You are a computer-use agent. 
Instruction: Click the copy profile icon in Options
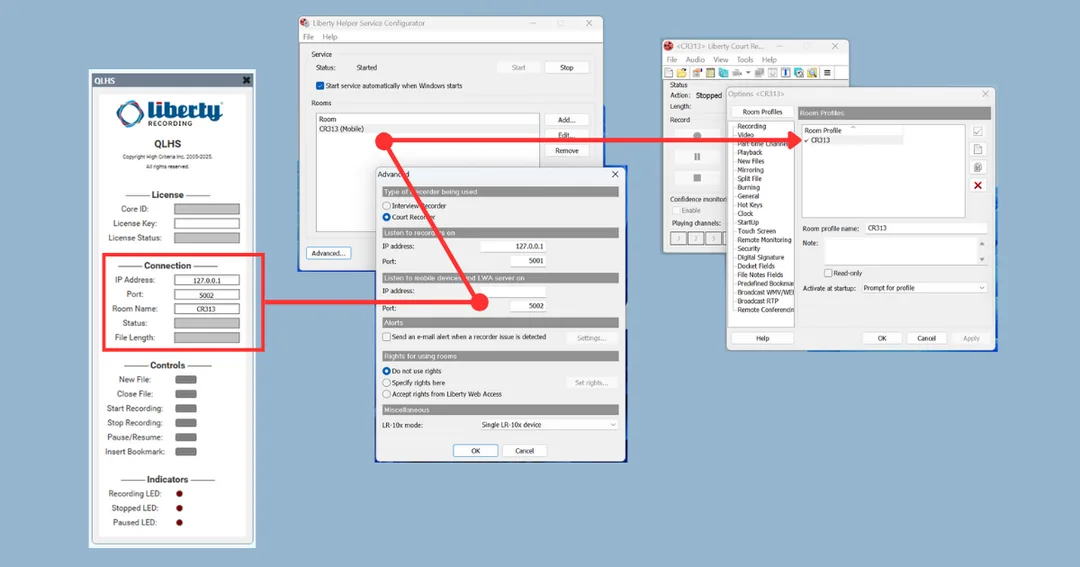[977, 167]
